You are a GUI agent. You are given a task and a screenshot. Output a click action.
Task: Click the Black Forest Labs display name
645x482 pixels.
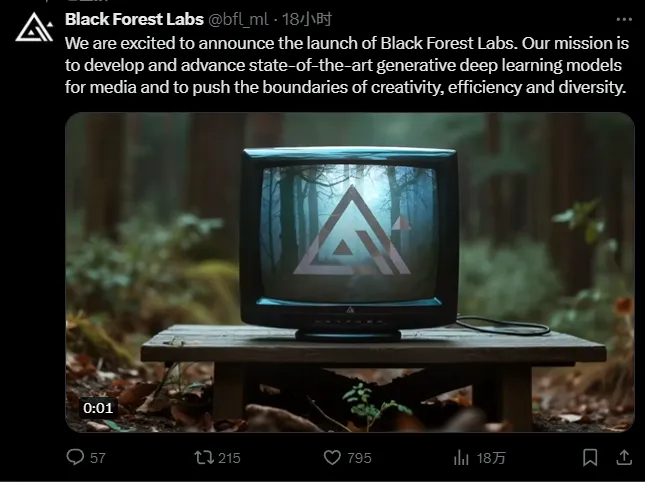coord(134,19)
